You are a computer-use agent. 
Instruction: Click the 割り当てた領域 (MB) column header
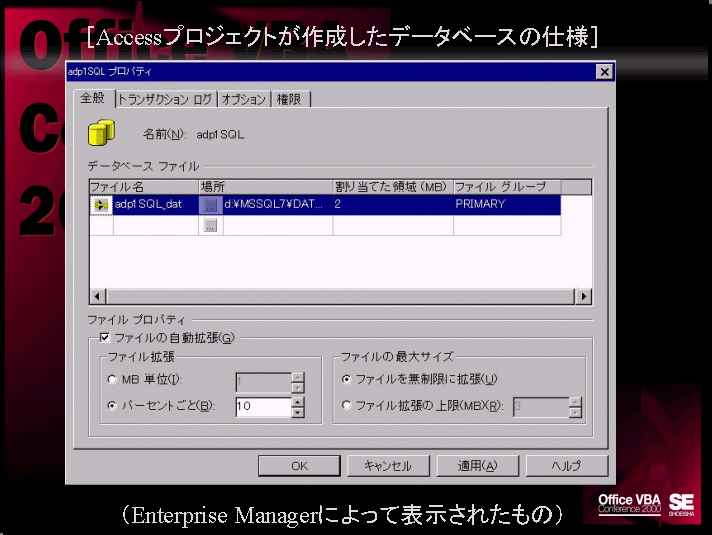393,187
